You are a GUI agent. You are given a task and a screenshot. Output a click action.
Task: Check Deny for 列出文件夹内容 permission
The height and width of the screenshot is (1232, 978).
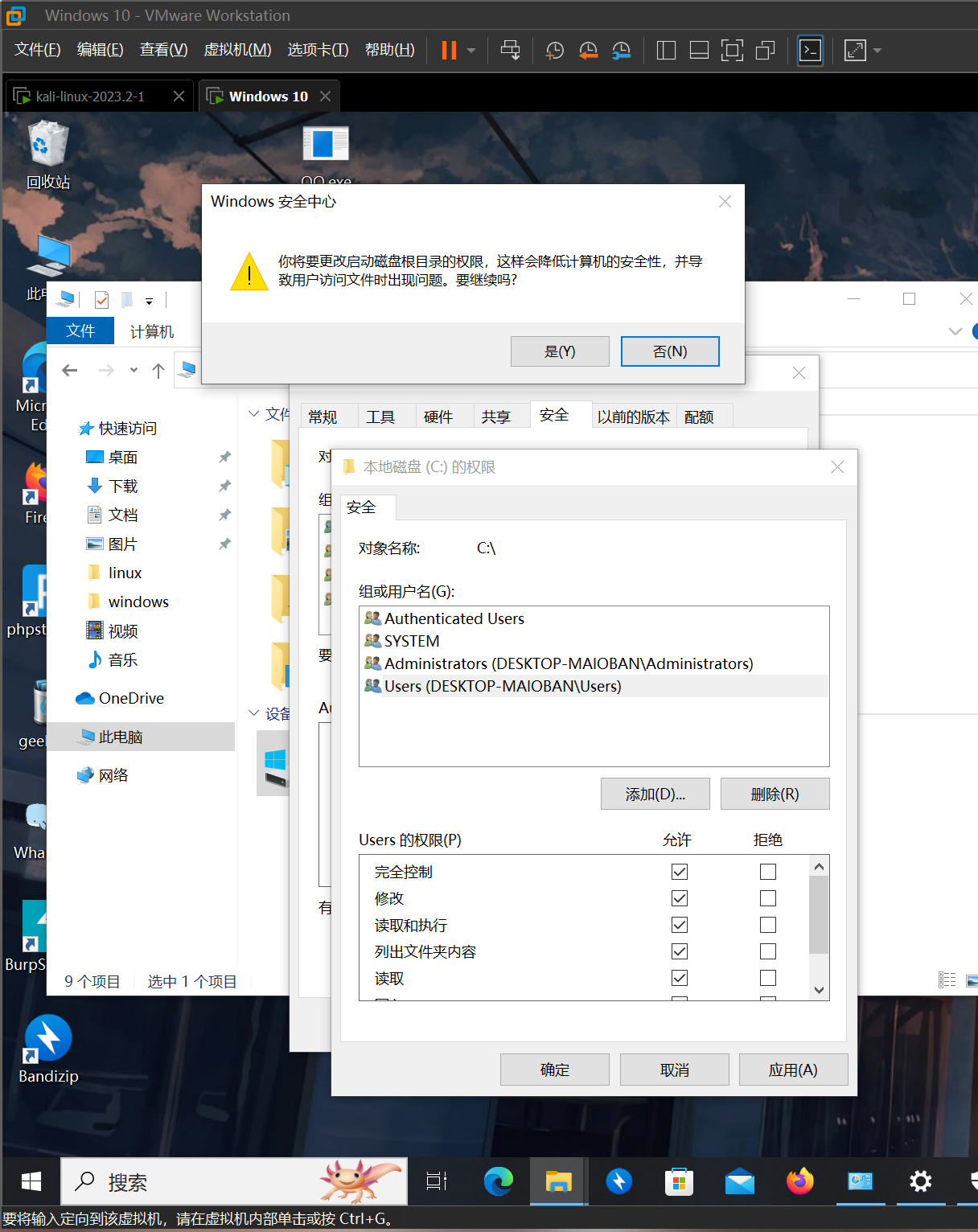[x=768, y=951]
